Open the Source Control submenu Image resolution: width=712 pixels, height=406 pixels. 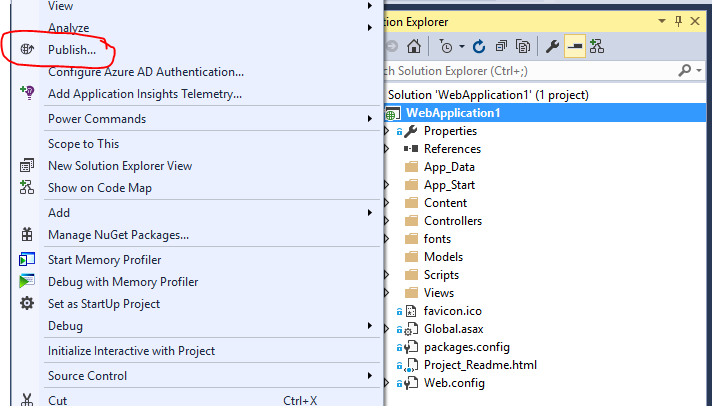[87, 376]
